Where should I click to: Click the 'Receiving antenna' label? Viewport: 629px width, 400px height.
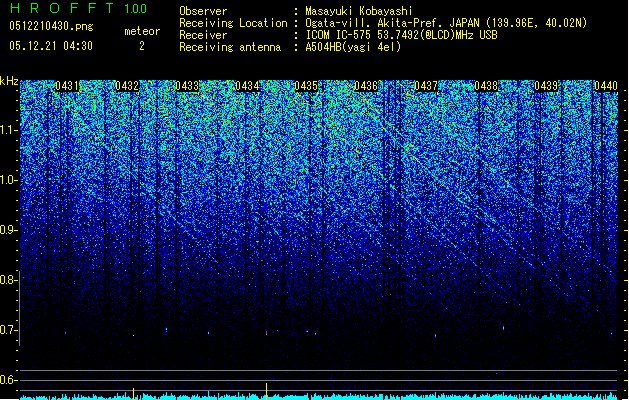tap(230, 47)
